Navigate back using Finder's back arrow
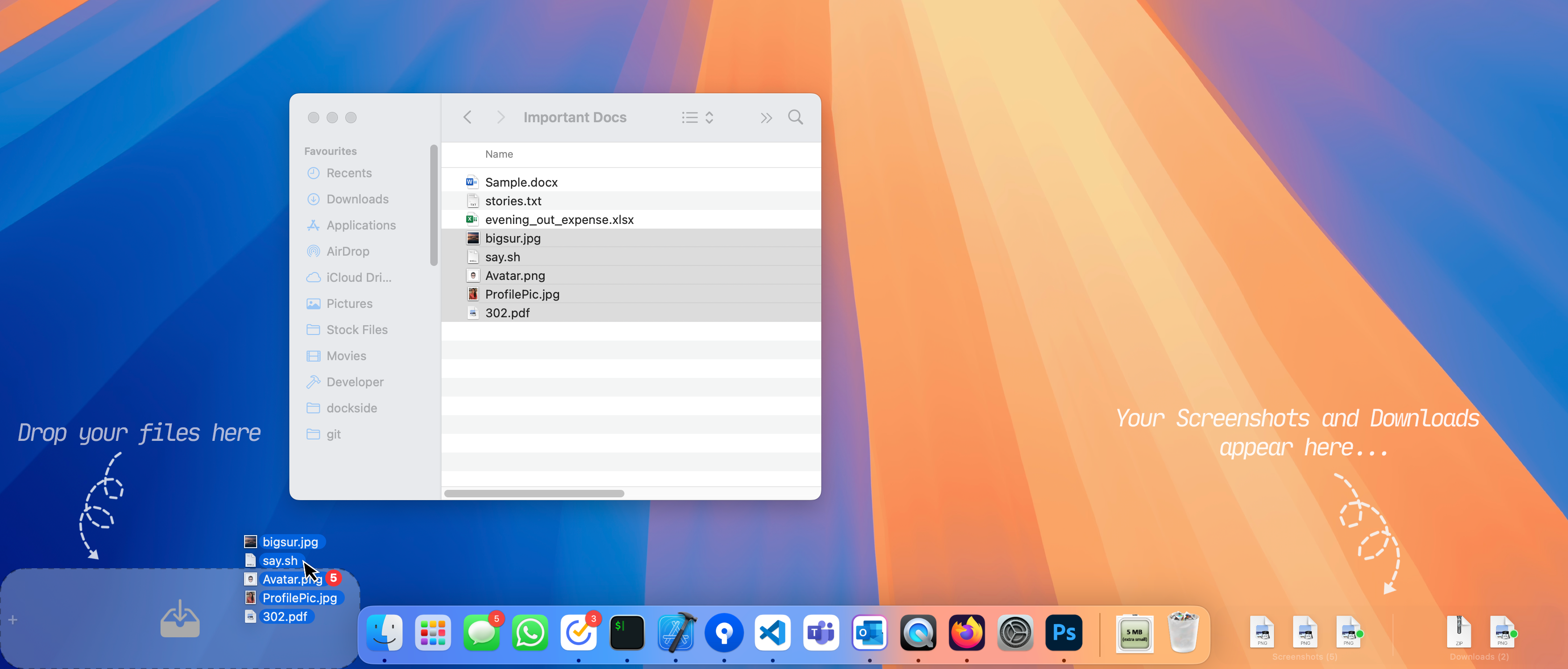1568x669 pixels. [x=468, y=117]
